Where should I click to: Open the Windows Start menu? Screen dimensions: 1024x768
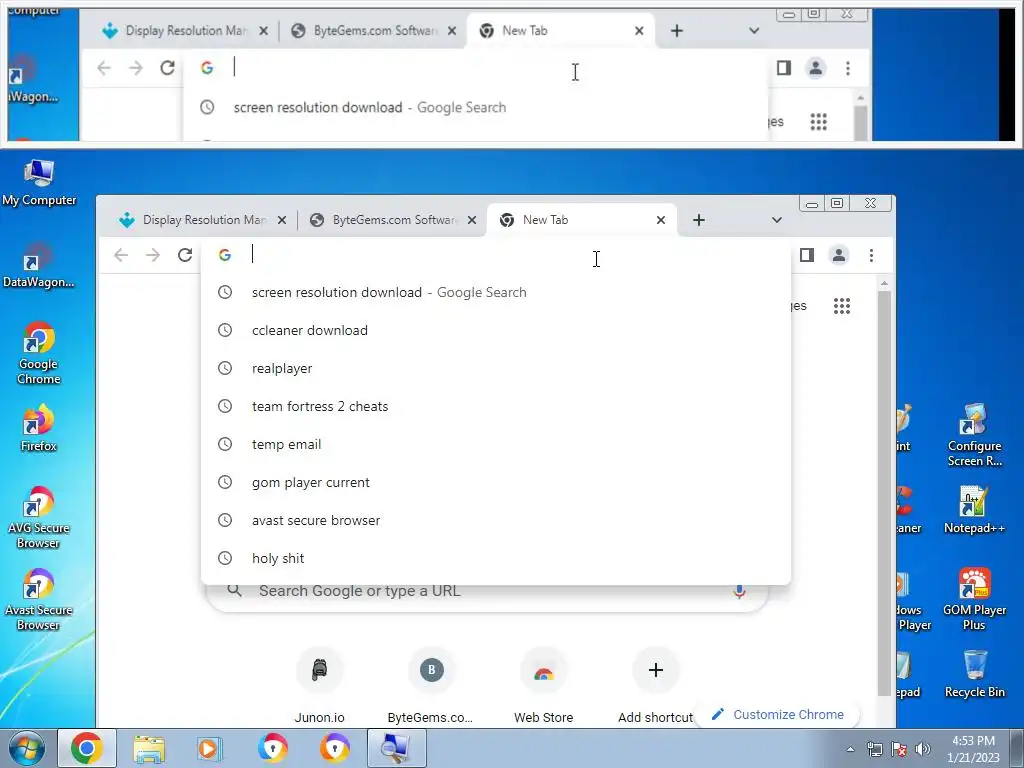(x=26, y=748)
